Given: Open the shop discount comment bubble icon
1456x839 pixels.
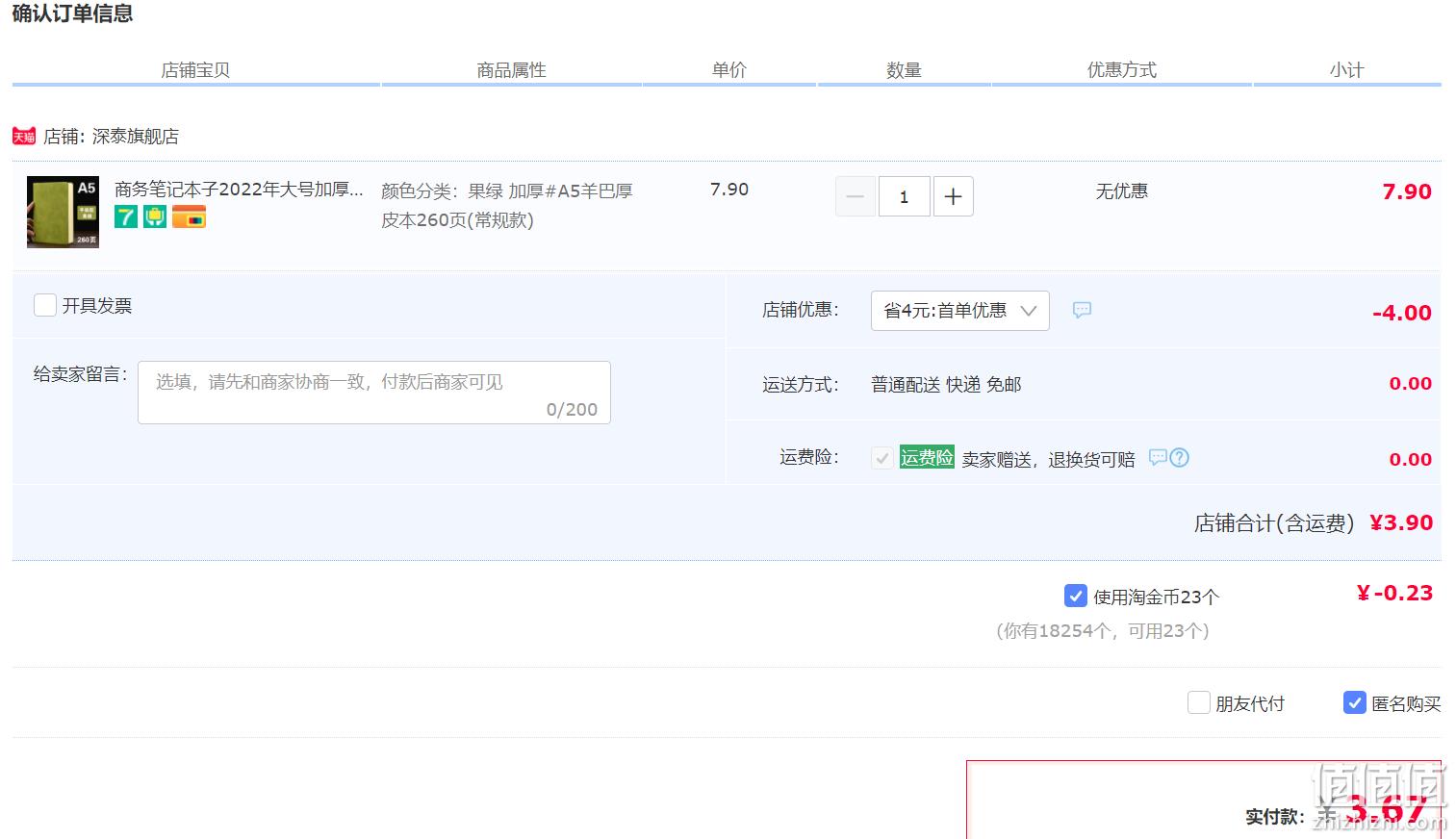Looking at the screenshot, I should (x=1082, y=310).
